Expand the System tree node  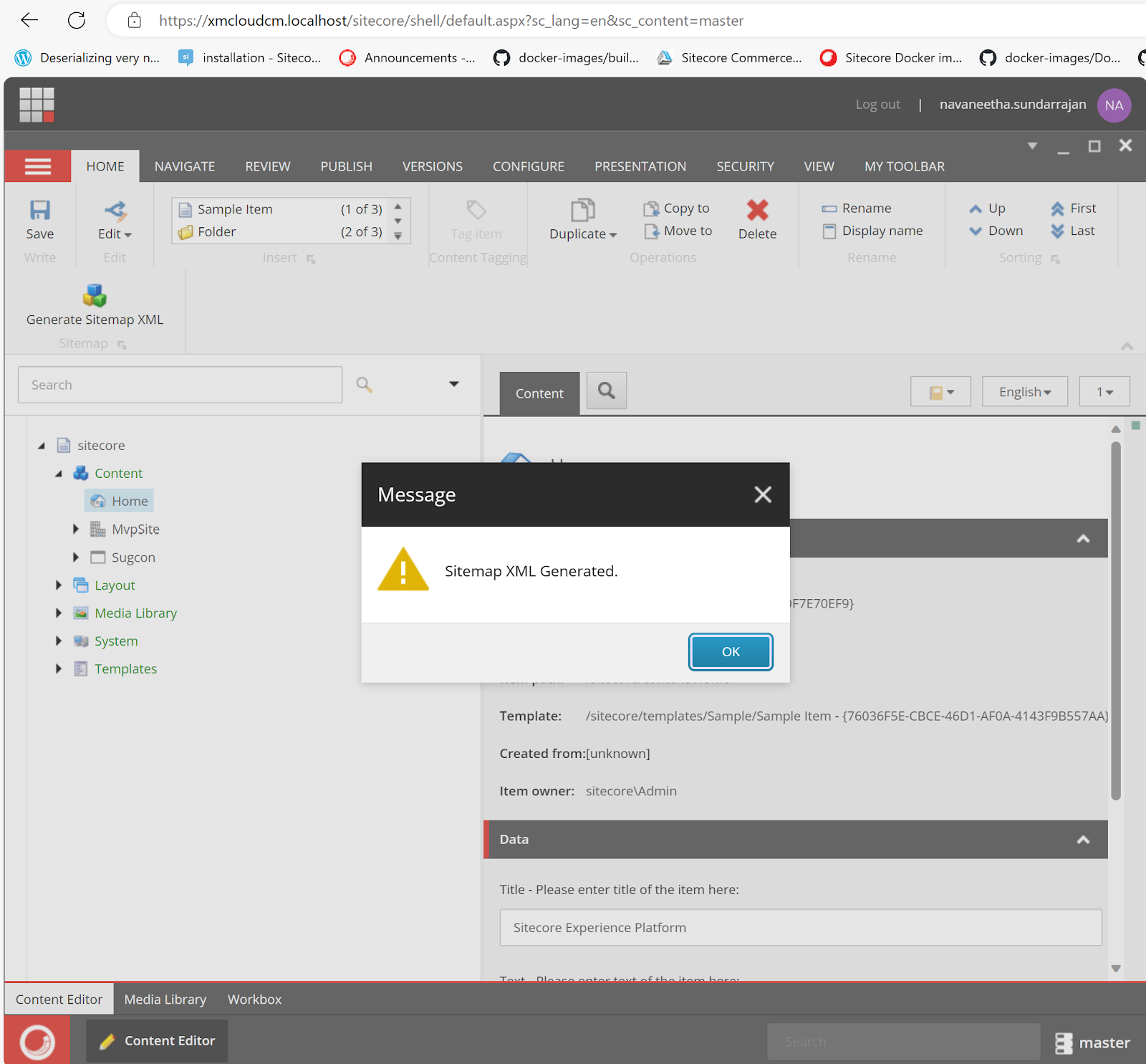pyautogui.click(x=59, y=641)
